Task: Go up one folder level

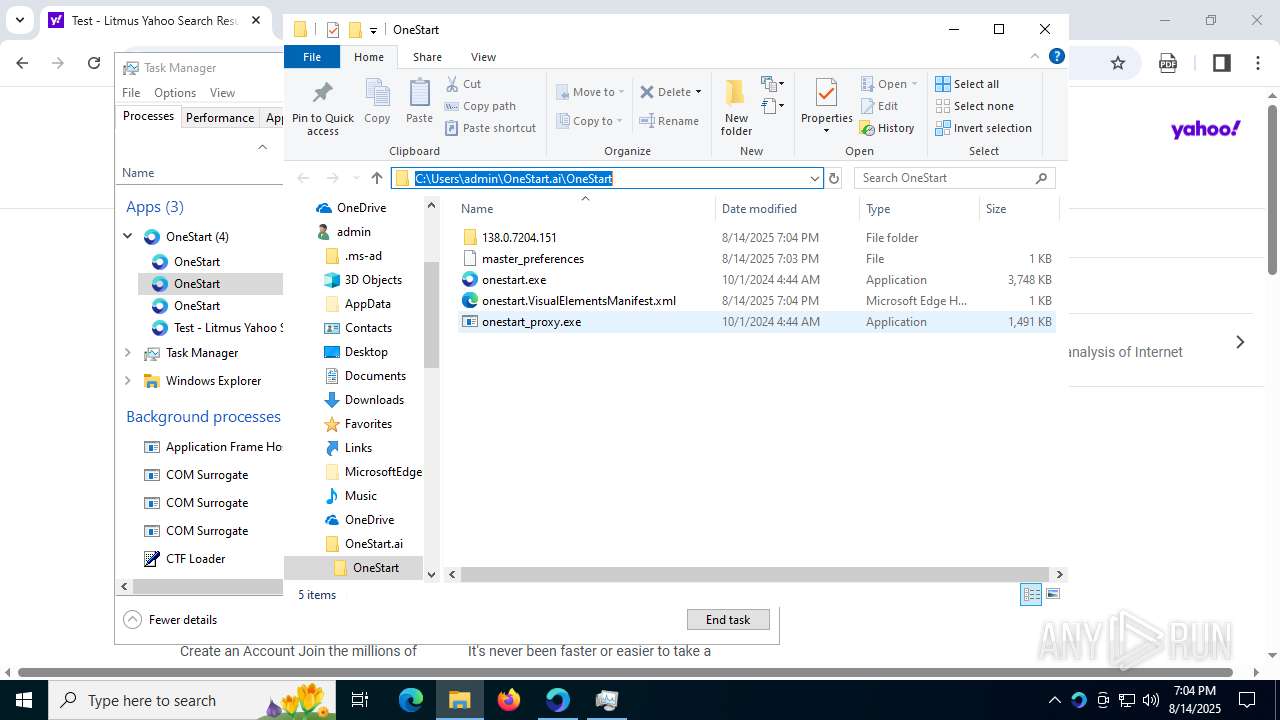Action: click(376, 178)
